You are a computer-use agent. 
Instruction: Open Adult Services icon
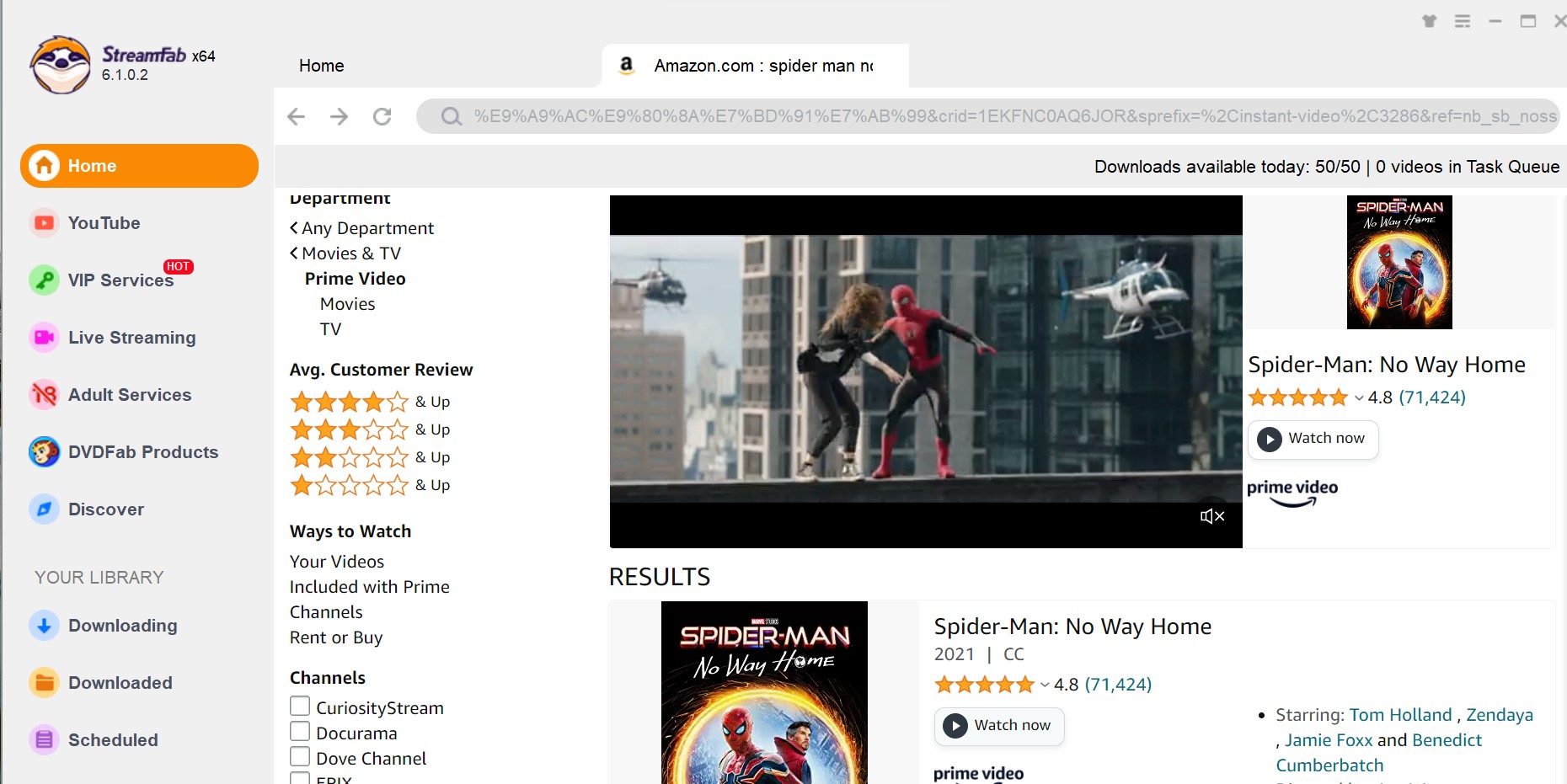tap(44, 395)
